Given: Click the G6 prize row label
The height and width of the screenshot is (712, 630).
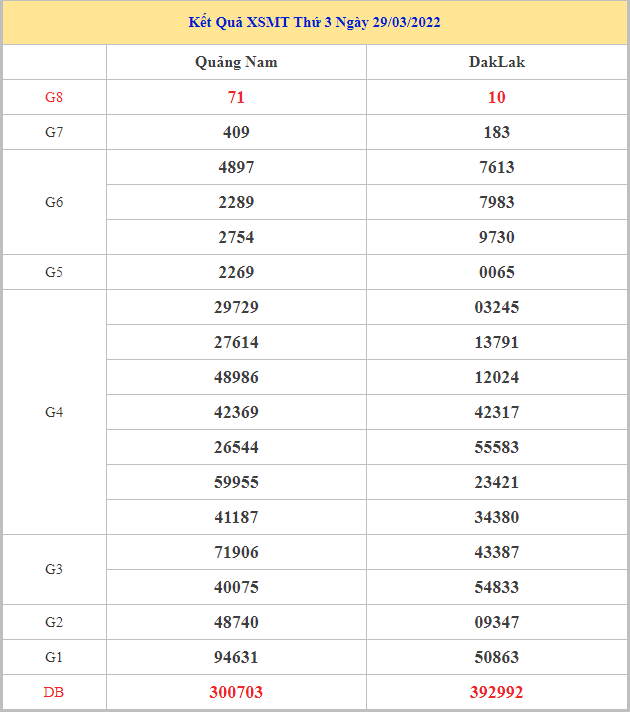Looking at the screenshot, I should coord(54,202).
